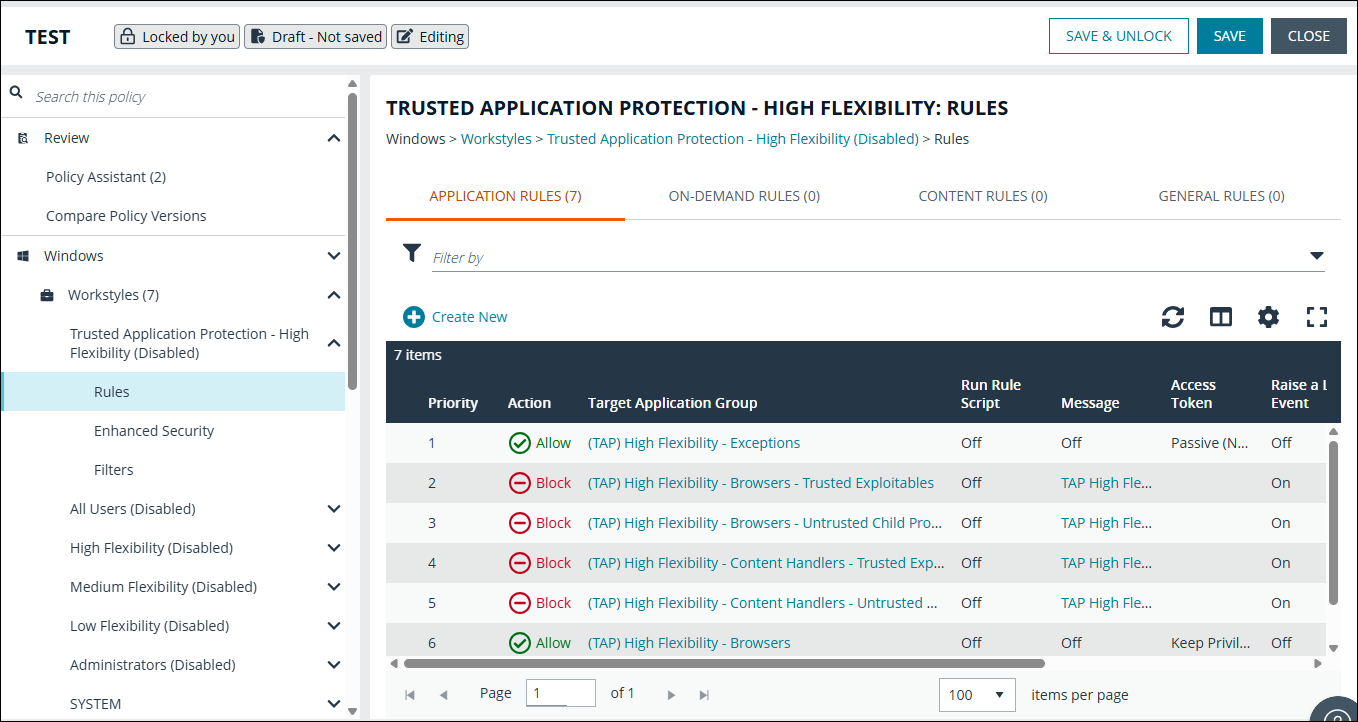Image resolution: width=1358 pixels, height=722 pixels.
Task: Open the column chooser icon
Action: click(1221, 316)
